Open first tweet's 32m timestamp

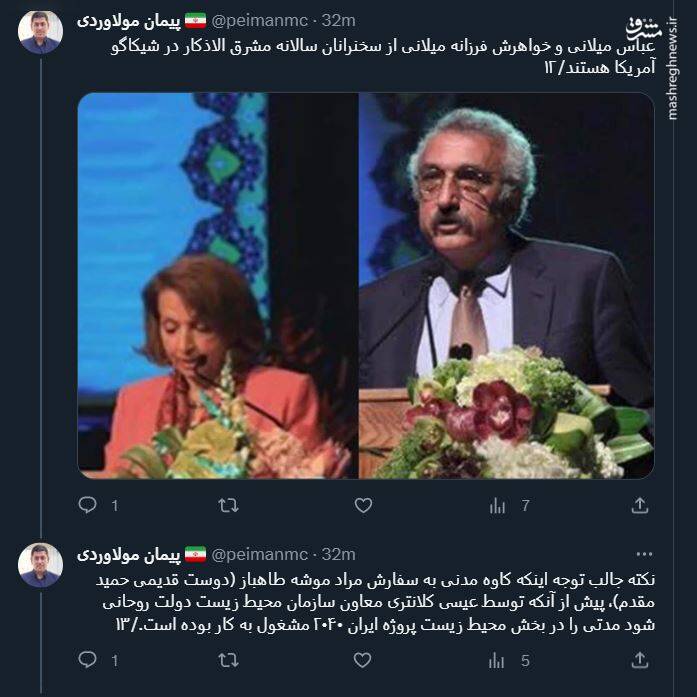[339, 20]
